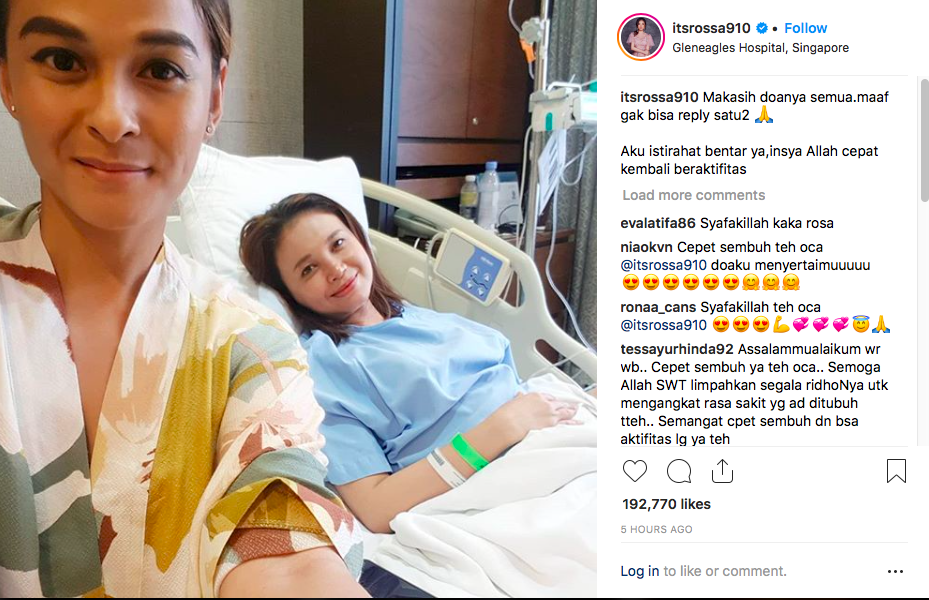The image size is (929, 600).
Task: Click the Log in link
Action: click(639, 571)
